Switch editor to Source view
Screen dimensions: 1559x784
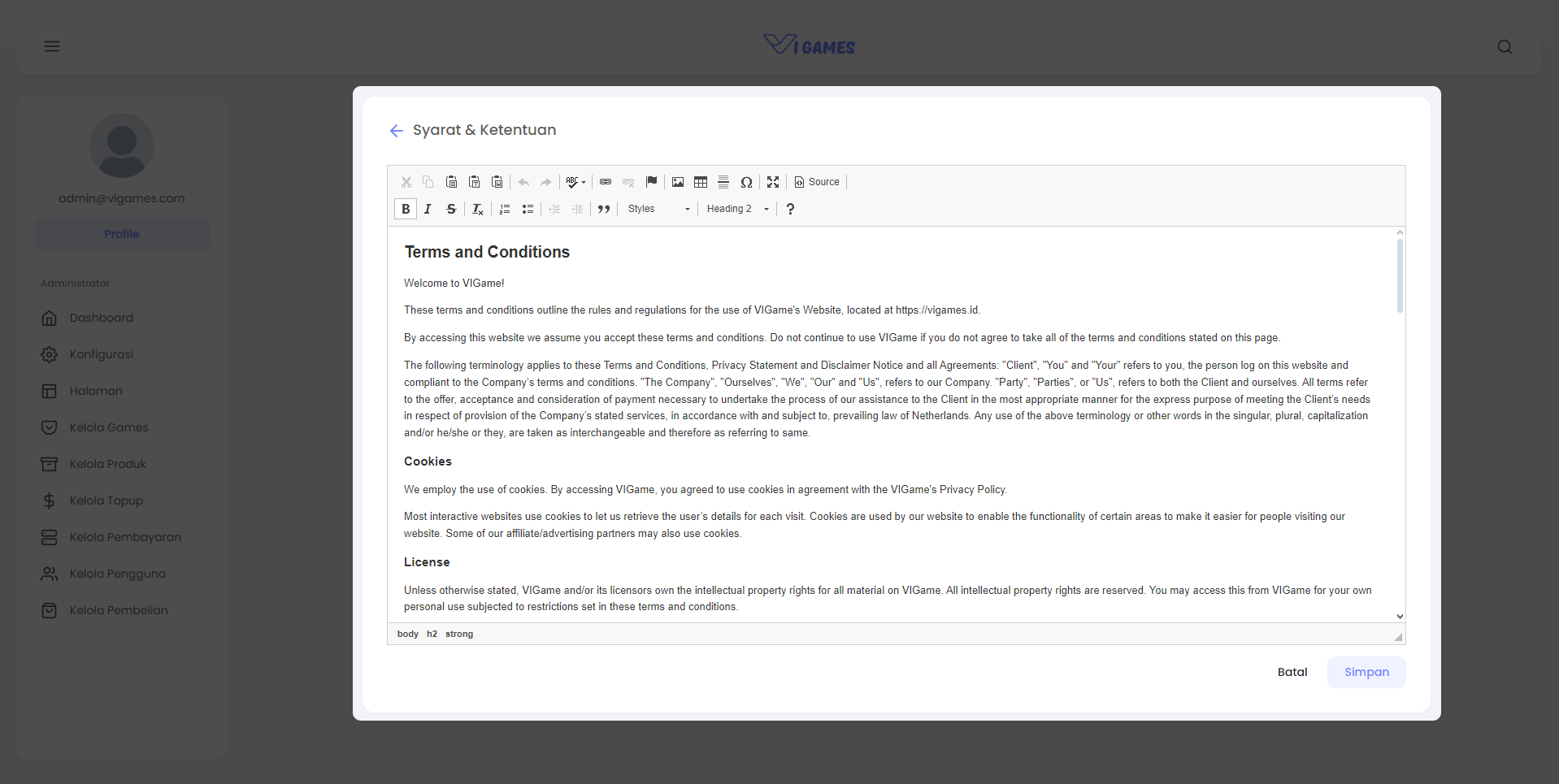pyautogui.click(x=817, y=182)
